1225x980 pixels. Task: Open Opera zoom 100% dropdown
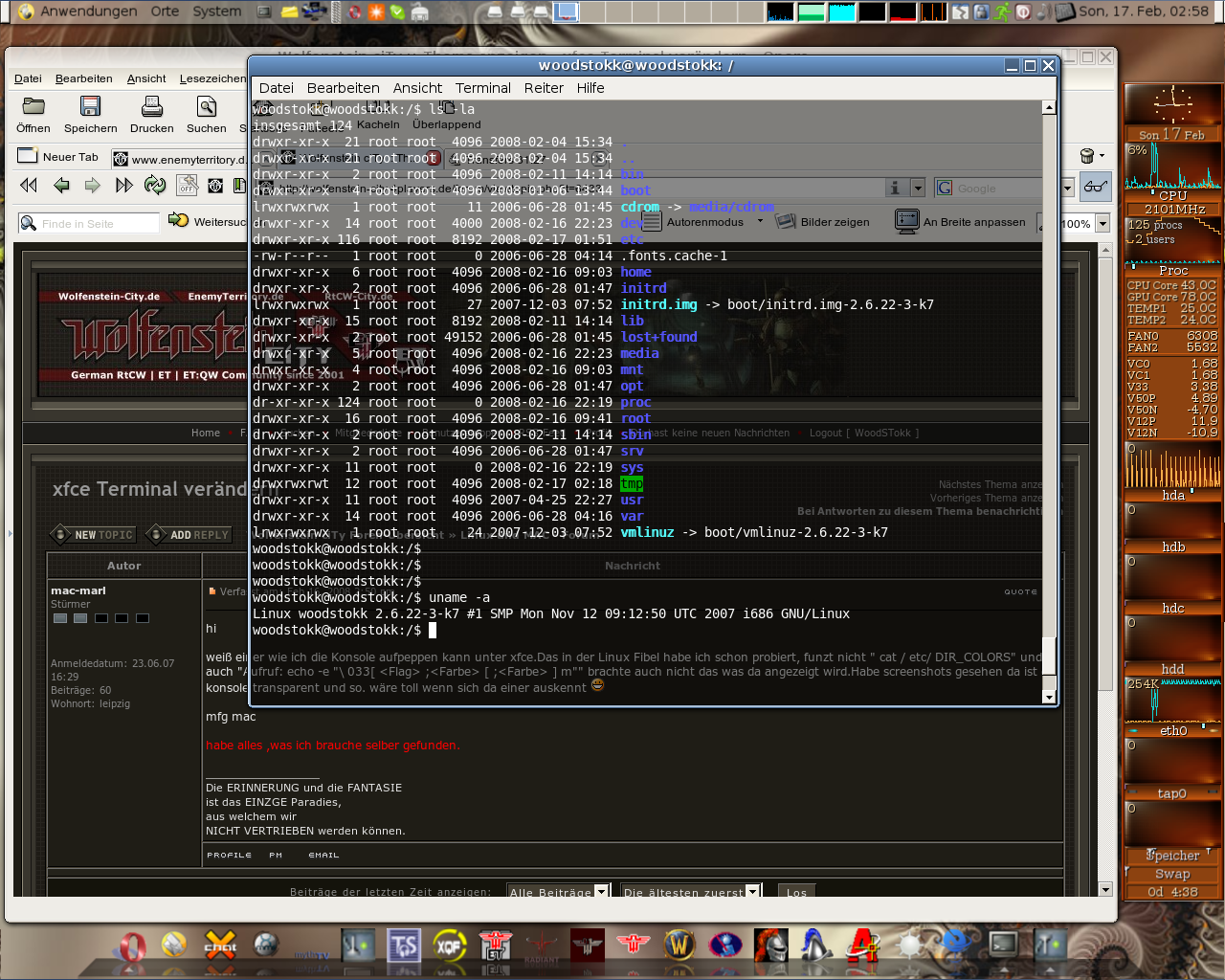pos(1102,223)
